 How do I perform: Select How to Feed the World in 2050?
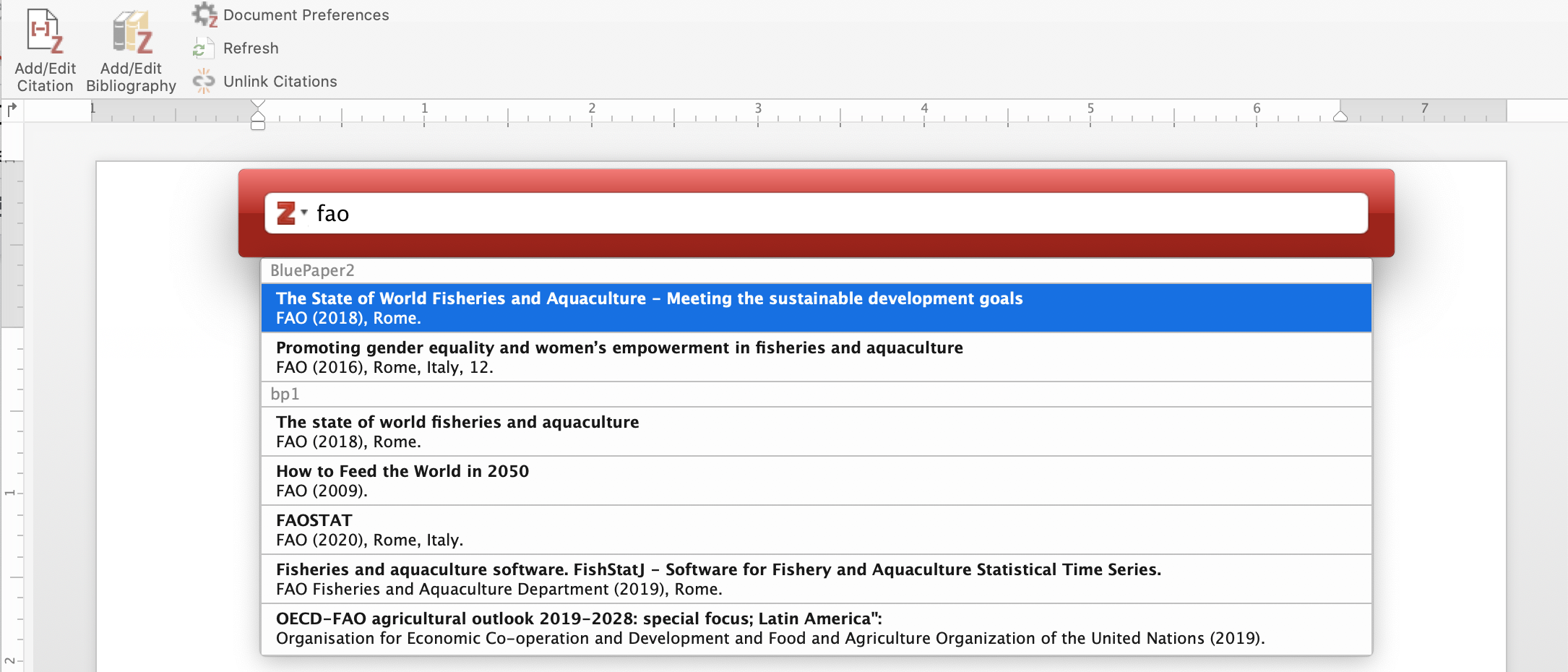817,481
